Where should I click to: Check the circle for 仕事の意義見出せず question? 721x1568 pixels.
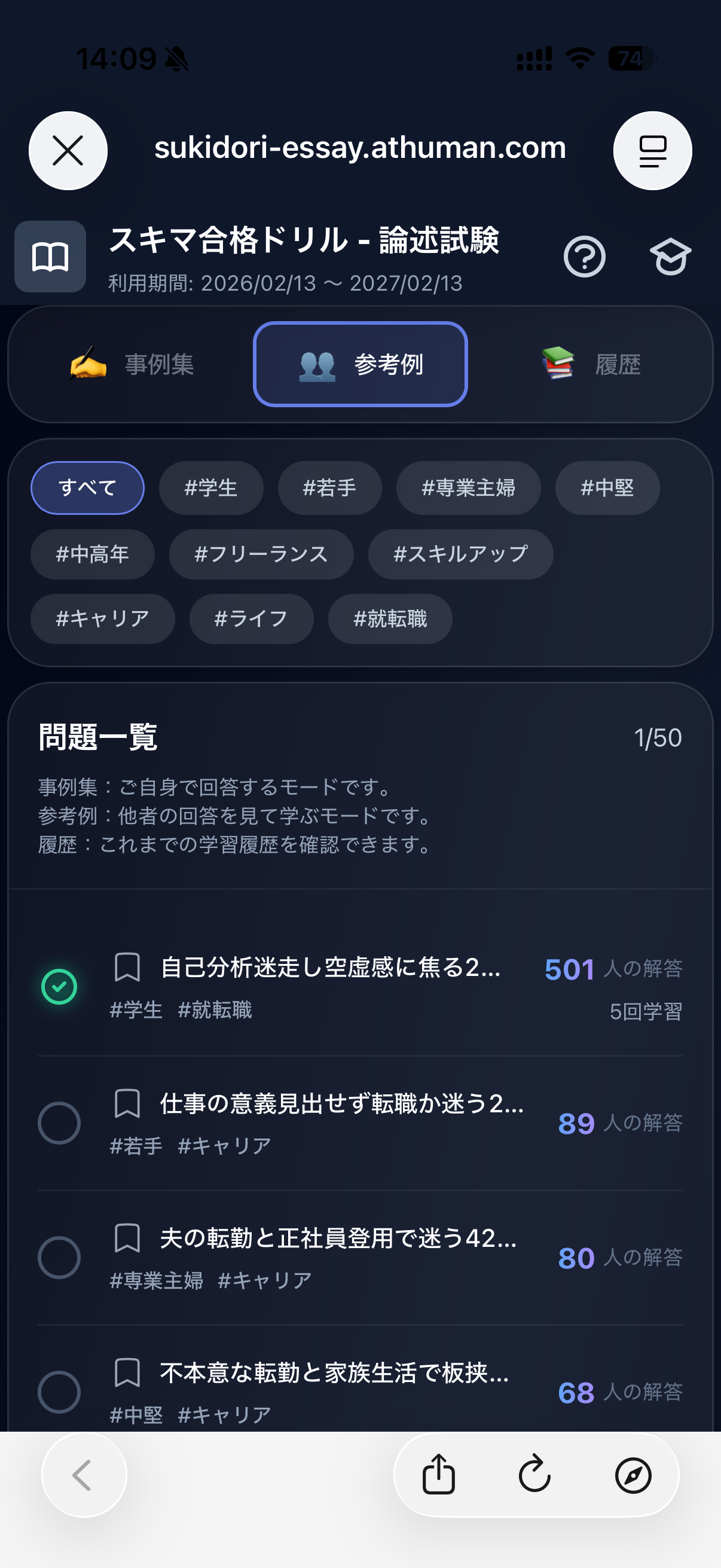tap(59, 1122)
